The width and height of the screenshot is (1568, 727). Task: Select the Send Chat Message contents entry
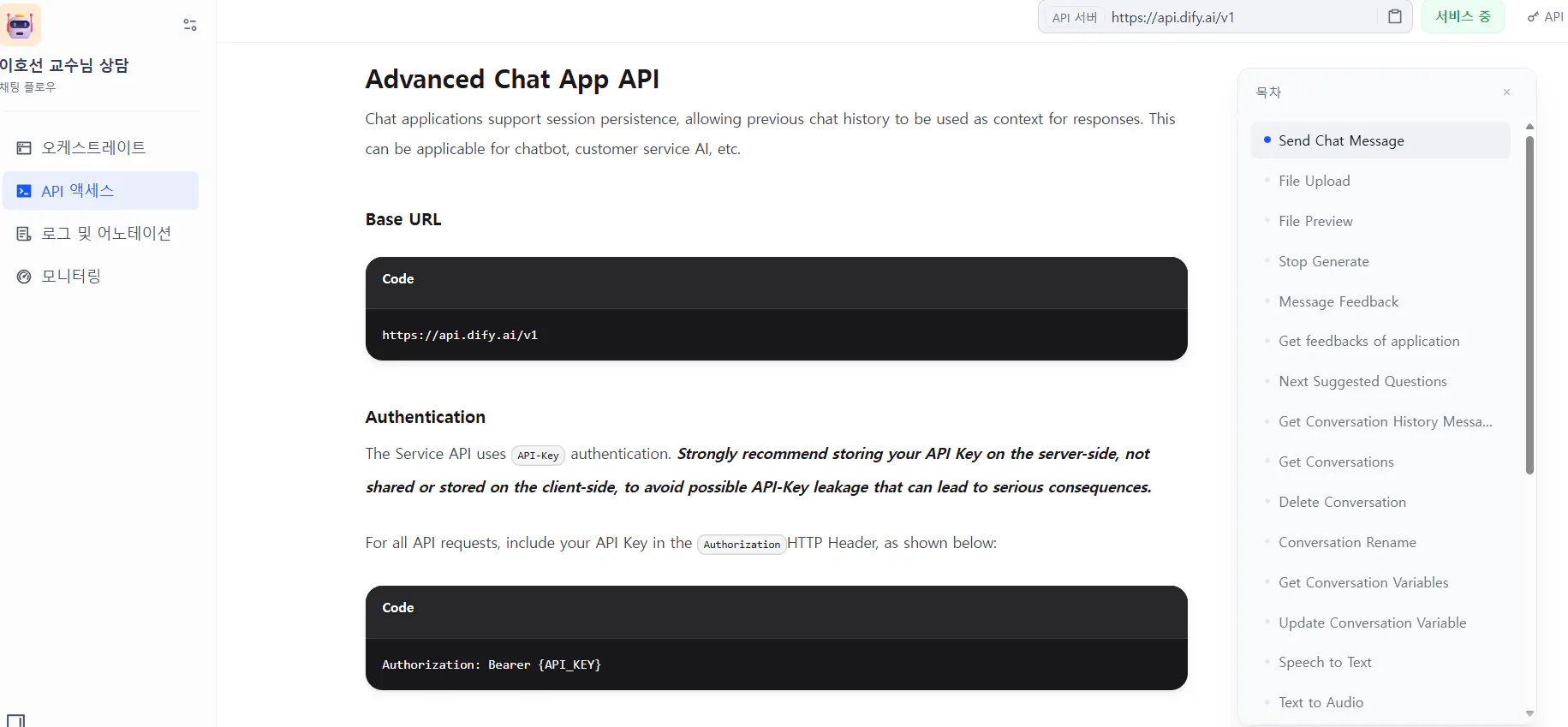click(1341, 140)
